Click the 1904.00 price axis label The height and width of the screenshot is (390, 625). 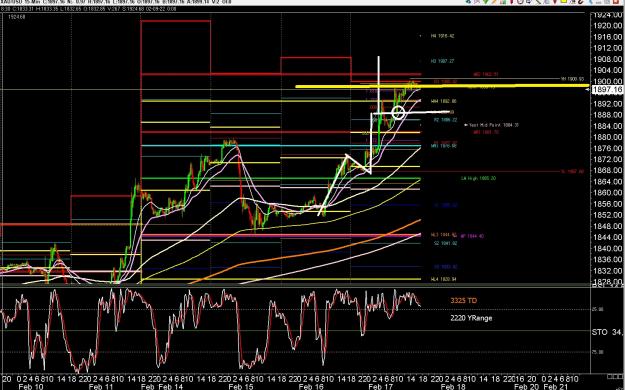(607, 71)
